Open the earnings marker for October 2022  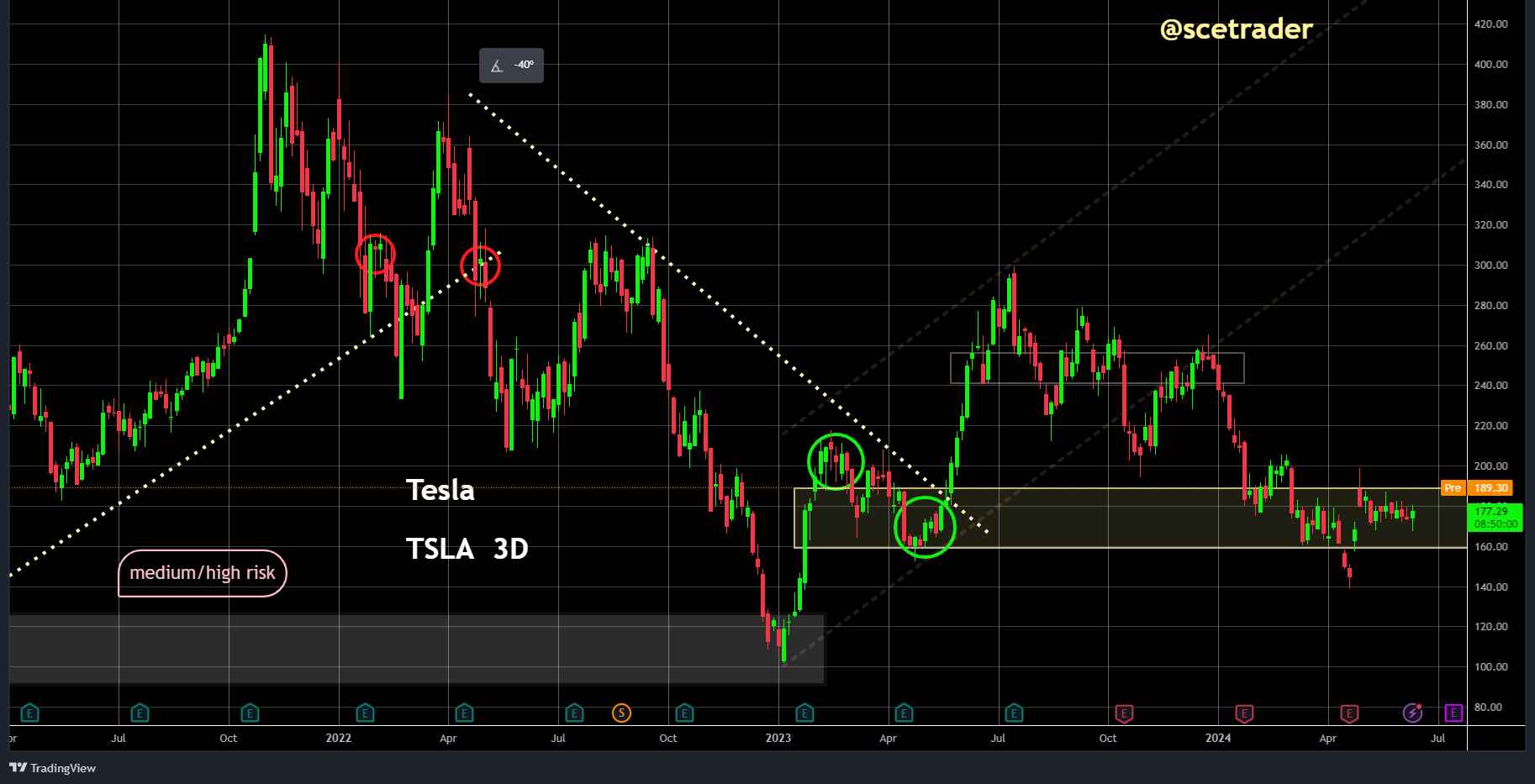684,713
